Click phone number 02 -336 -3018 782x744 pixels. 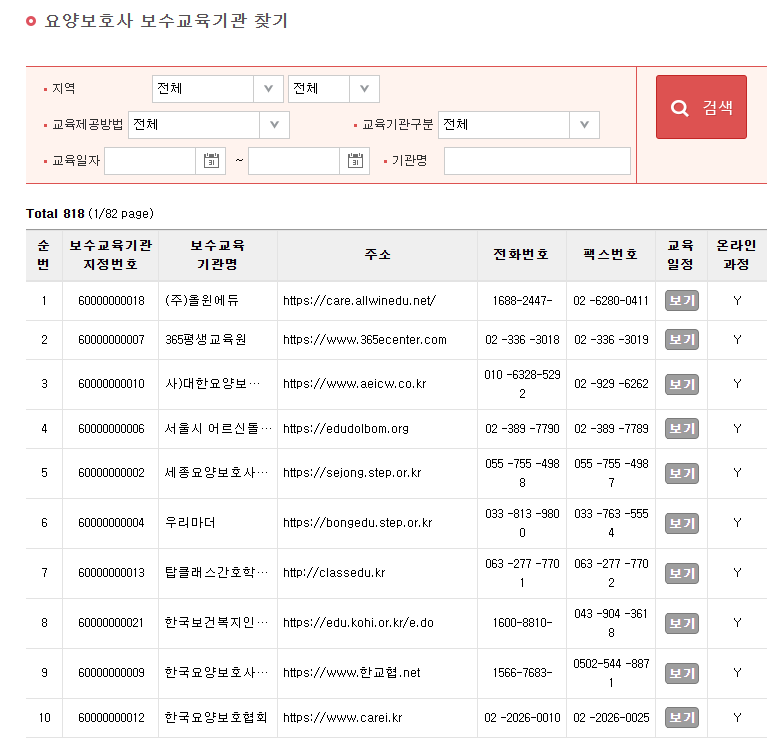(522, 340)
